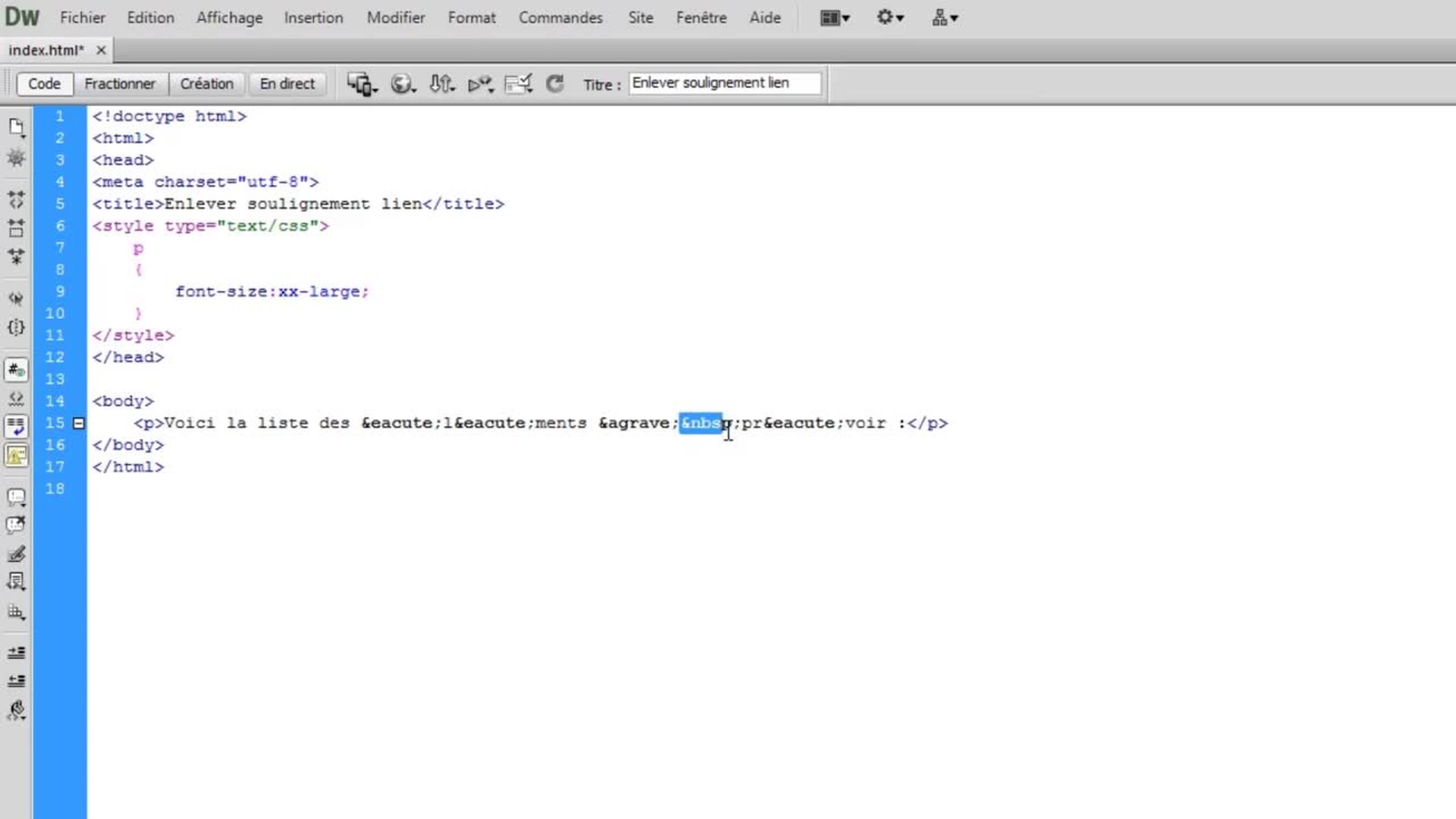Image resolution: width=1456 pixels, height=819 pixels.
Task: Click the Titre text field
Action: pyautogui.click(x=724, y=83)
